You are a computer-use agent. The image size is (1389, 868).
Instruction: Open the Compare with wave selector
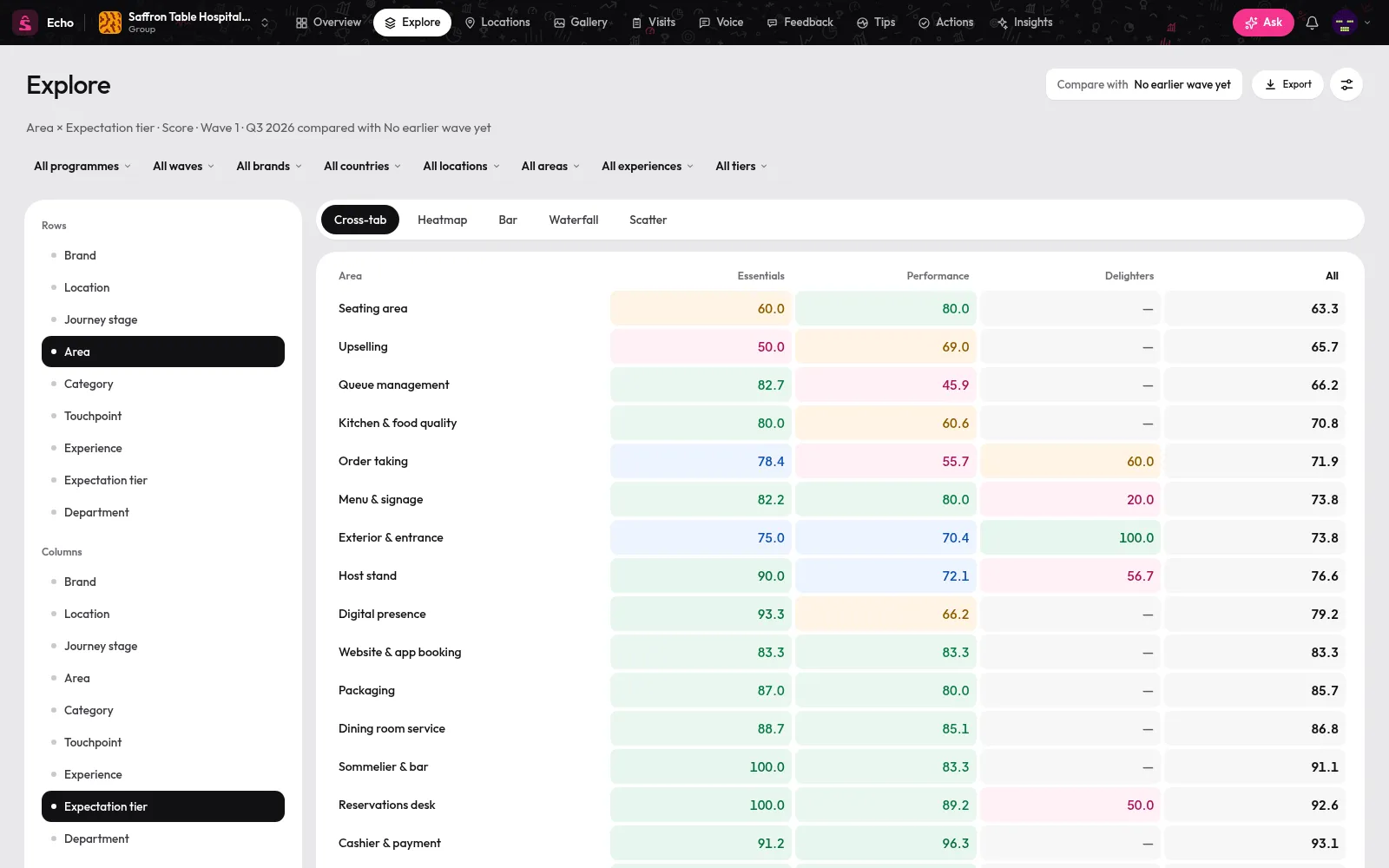(x=1143, y=84)
